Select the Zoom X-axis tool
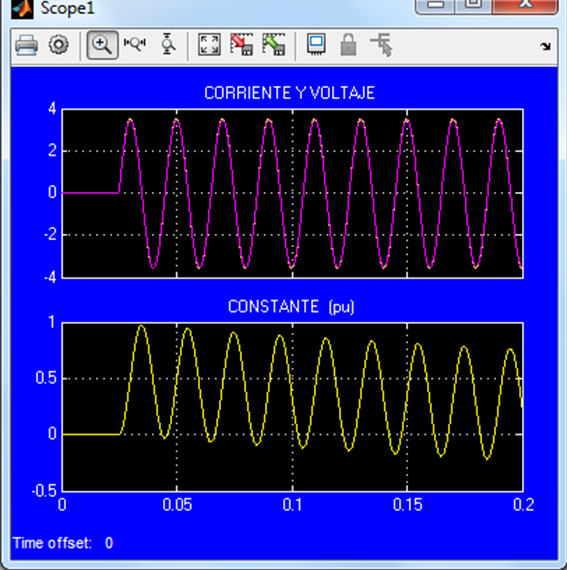 click(x=135, y=44)
